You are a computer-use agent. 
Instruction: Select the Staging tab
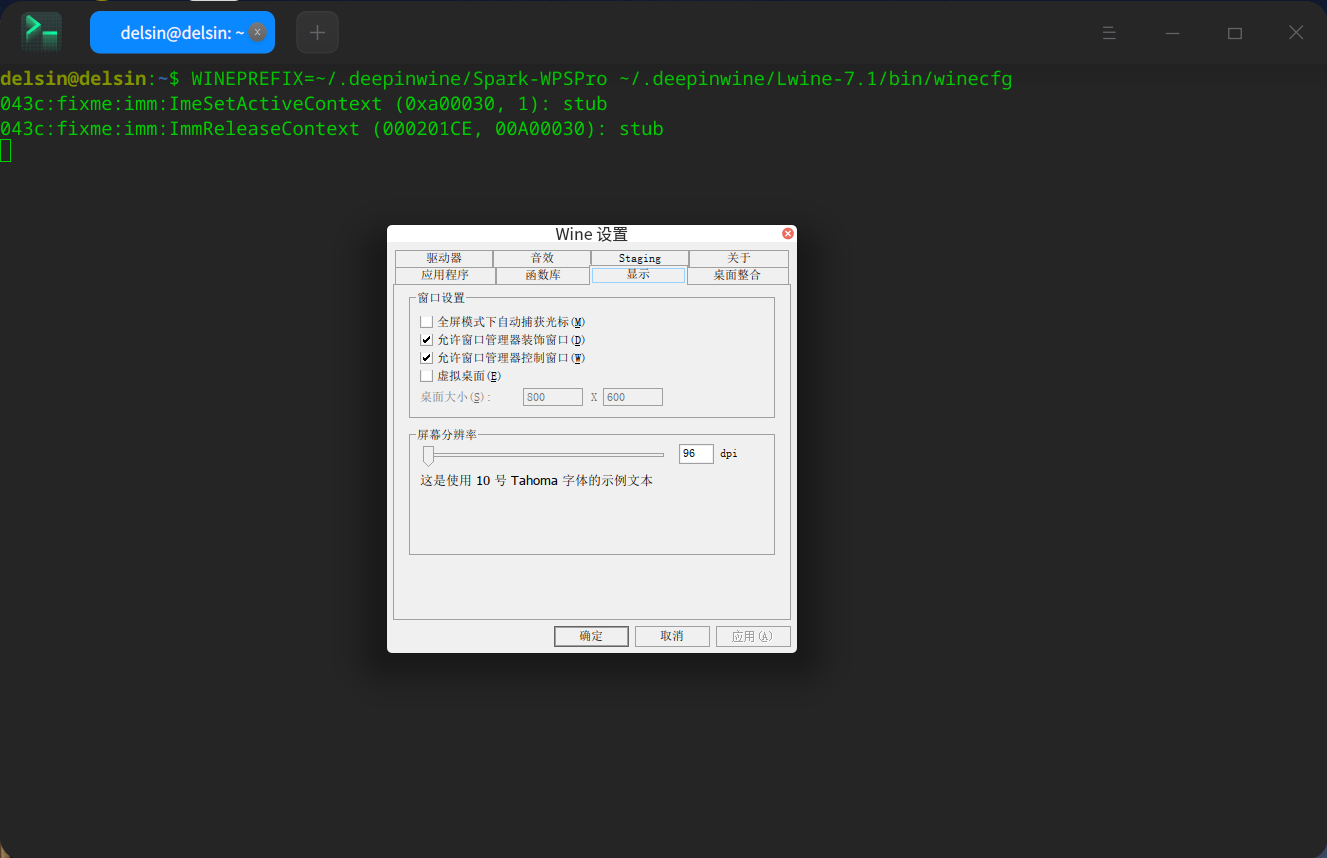(638, 257)
